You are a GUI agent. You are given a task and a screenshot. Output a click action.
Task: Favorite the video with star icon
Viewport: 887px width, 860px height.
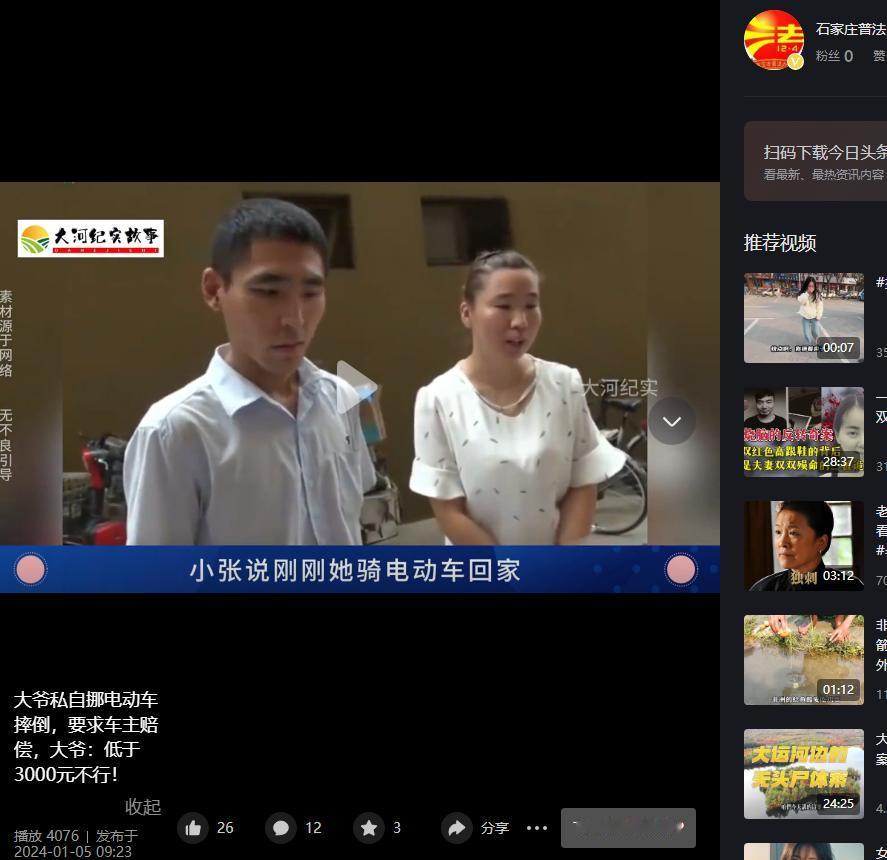coord(369,828)
